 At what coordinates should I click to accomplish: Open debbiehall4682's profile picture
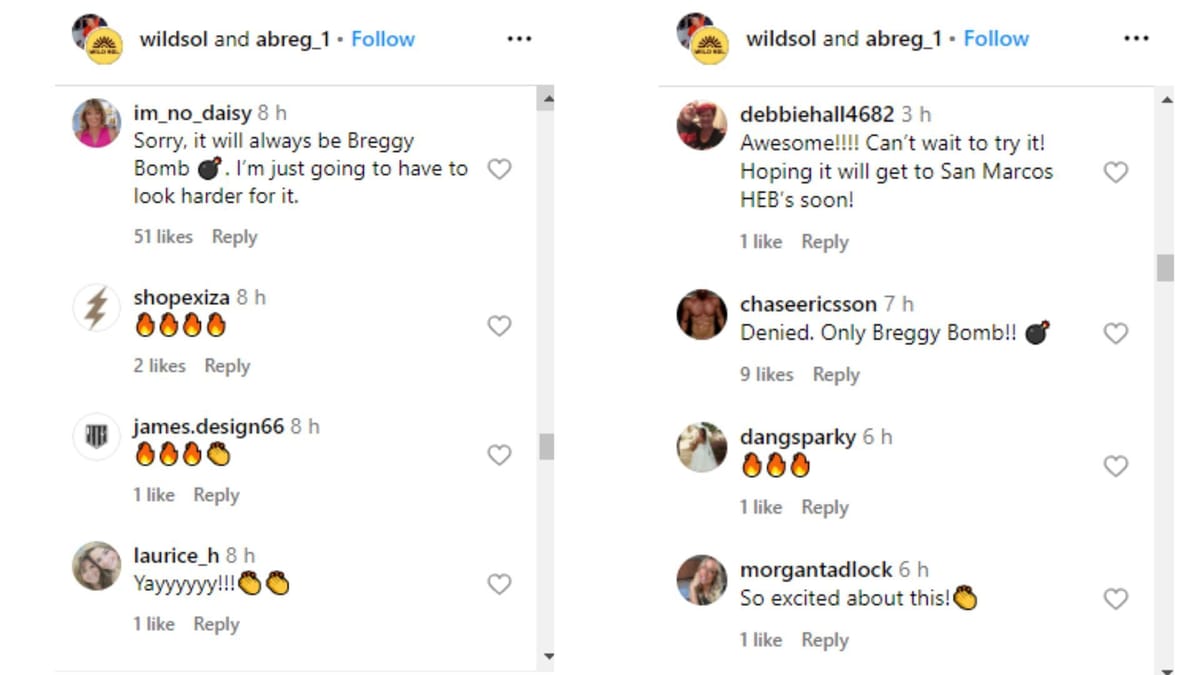[701, 128]
